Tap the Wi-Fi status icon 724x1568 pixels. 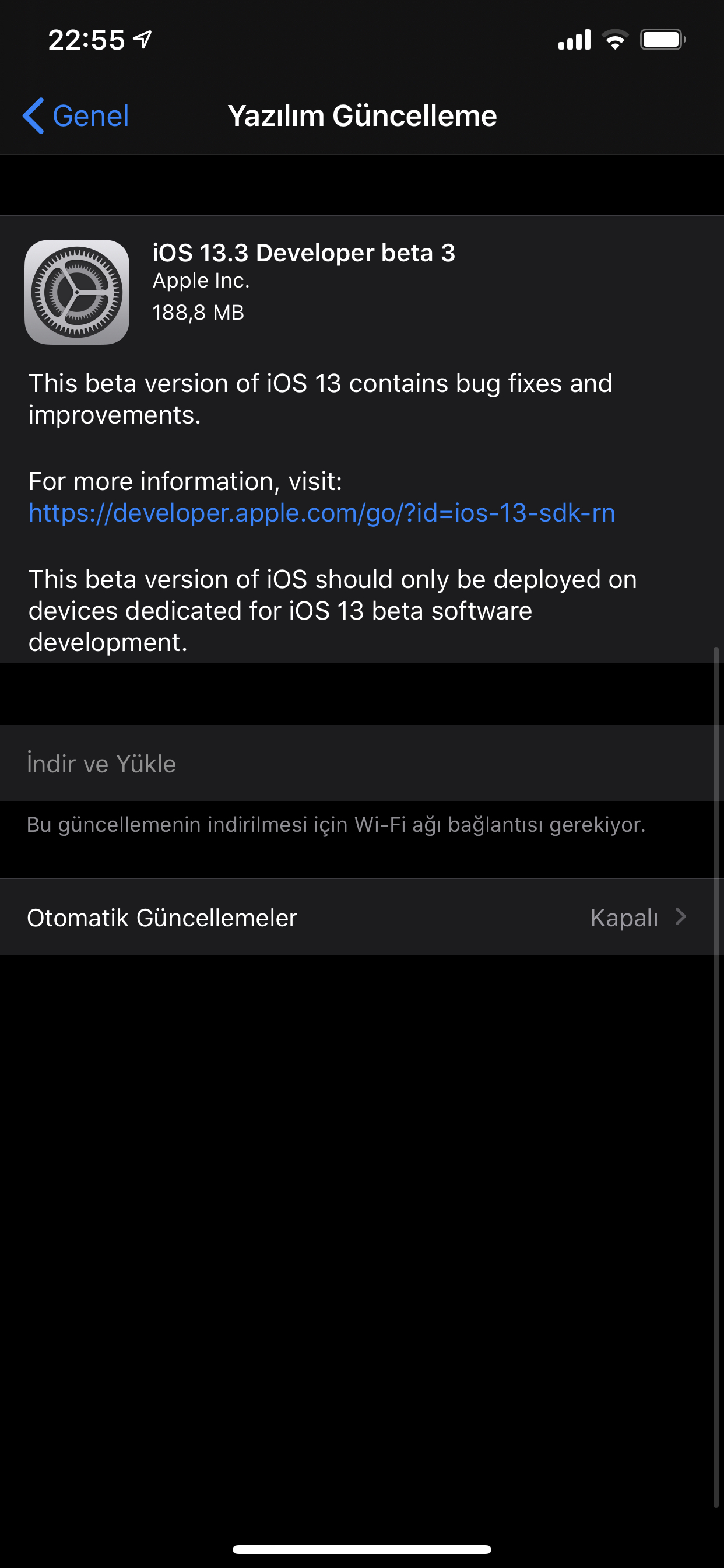click(x=614, y=40)
